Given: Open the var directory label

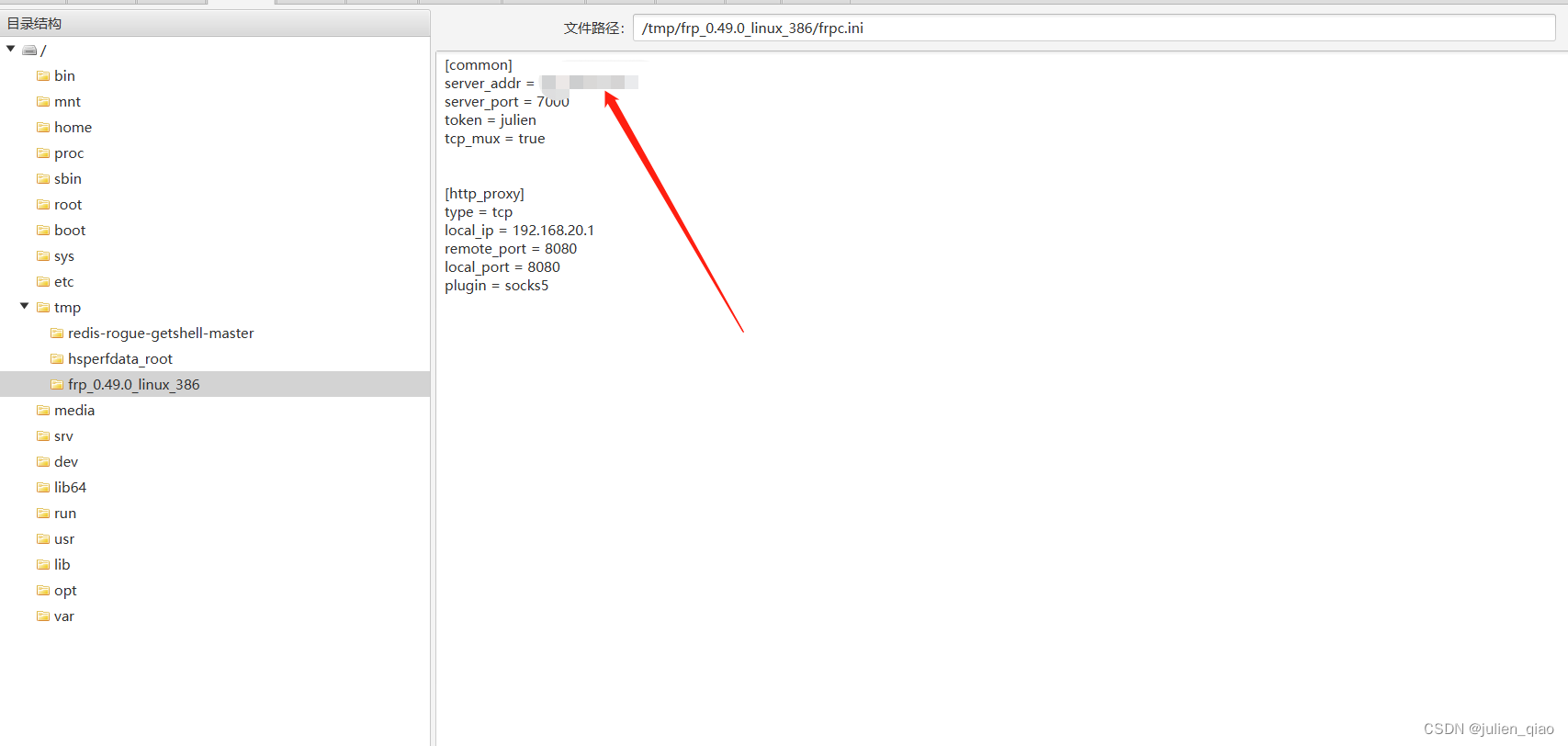Looking at the screenshot, I should coord(64,616).
